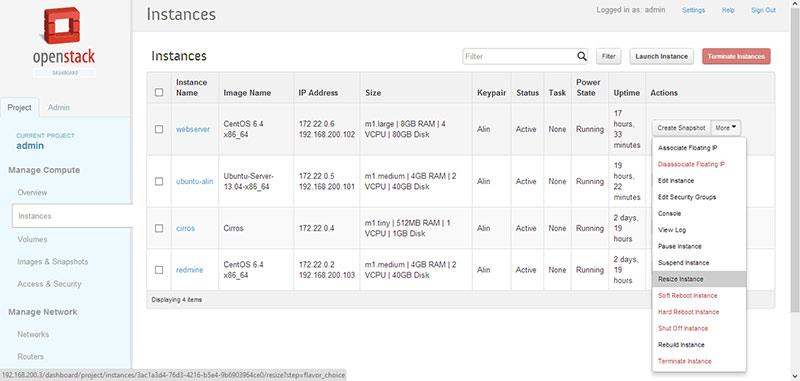
Task: Check the cirros instance checkbox
Action: point(159,228)
